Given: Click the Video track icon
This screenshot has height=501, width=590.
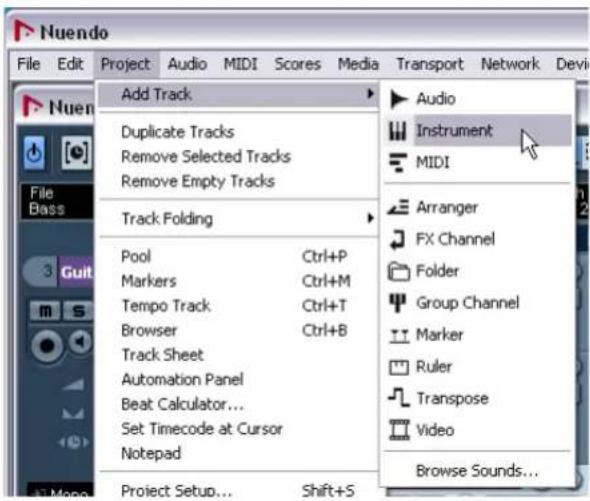Looking at the screenshot, I should click(x=399, y=430).
